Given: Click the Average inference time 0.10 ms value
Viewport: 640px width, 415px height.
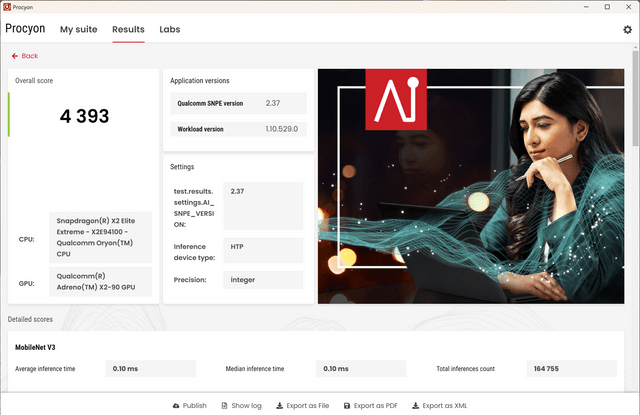Looking at the screenshot, I should [x=151, y=368].
